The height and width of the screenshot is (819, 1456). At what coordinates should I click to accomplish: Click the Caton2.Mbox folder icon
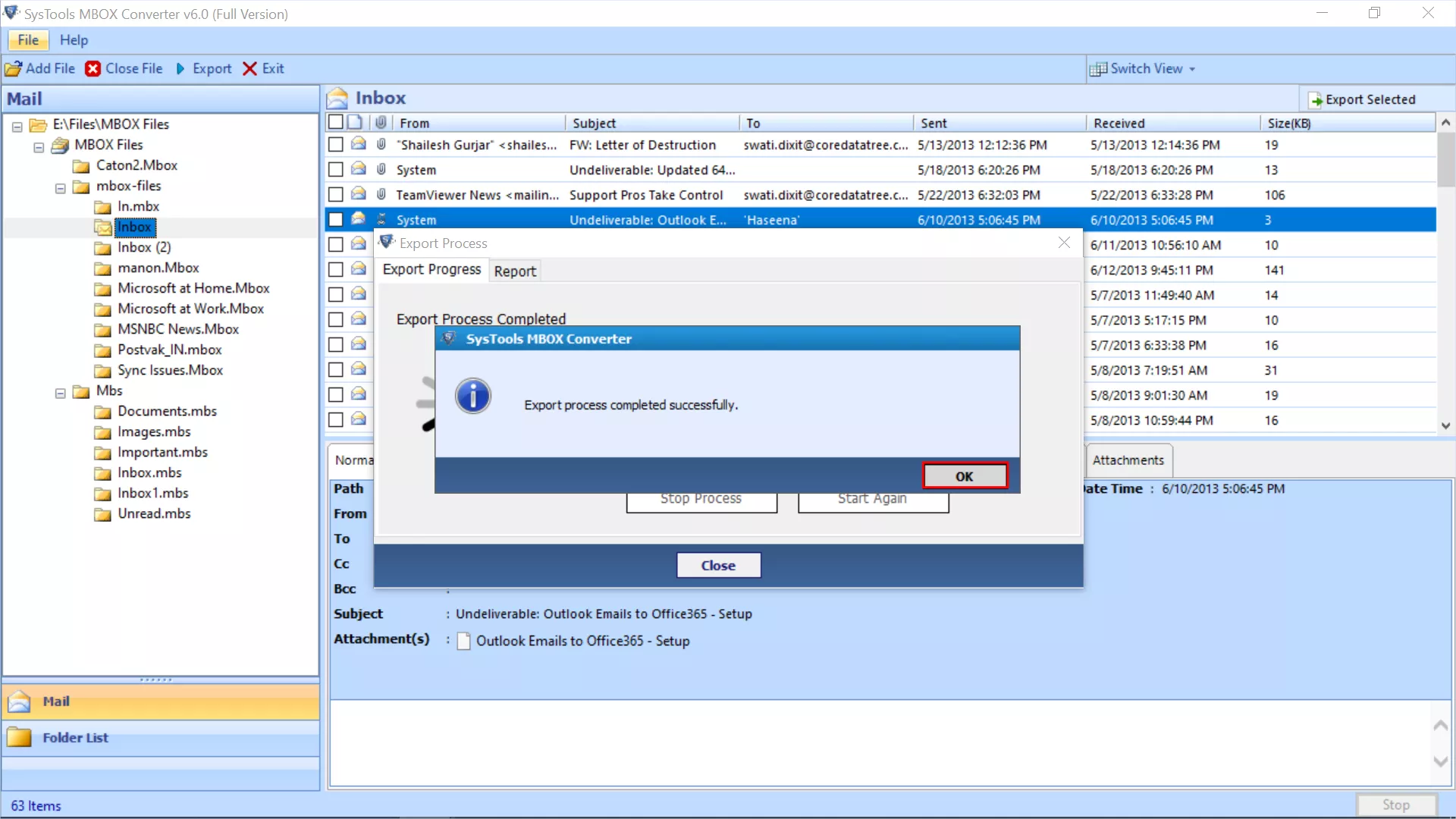point(81,166)
